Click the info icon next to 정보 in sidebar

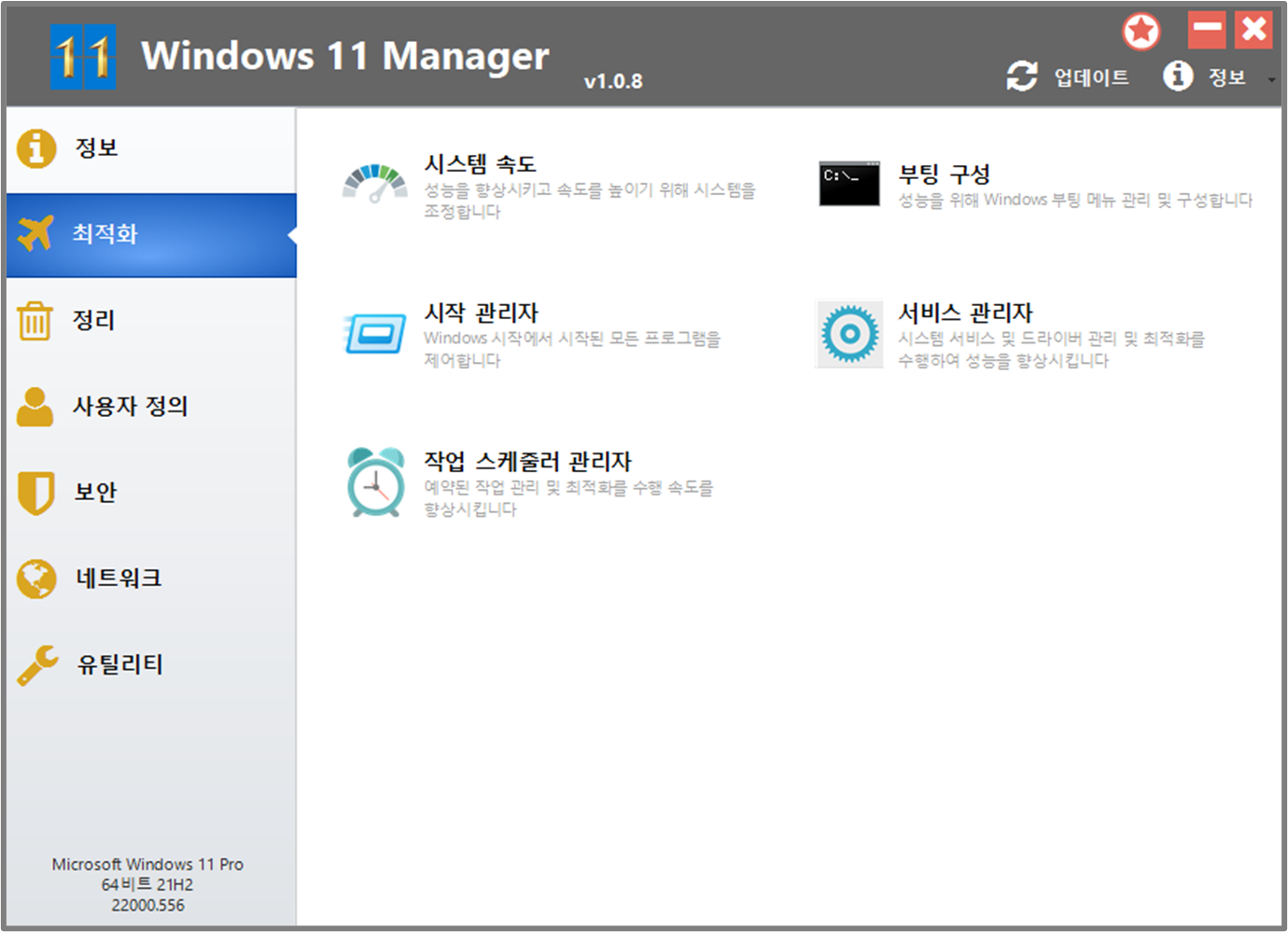(x=36, y=148)
